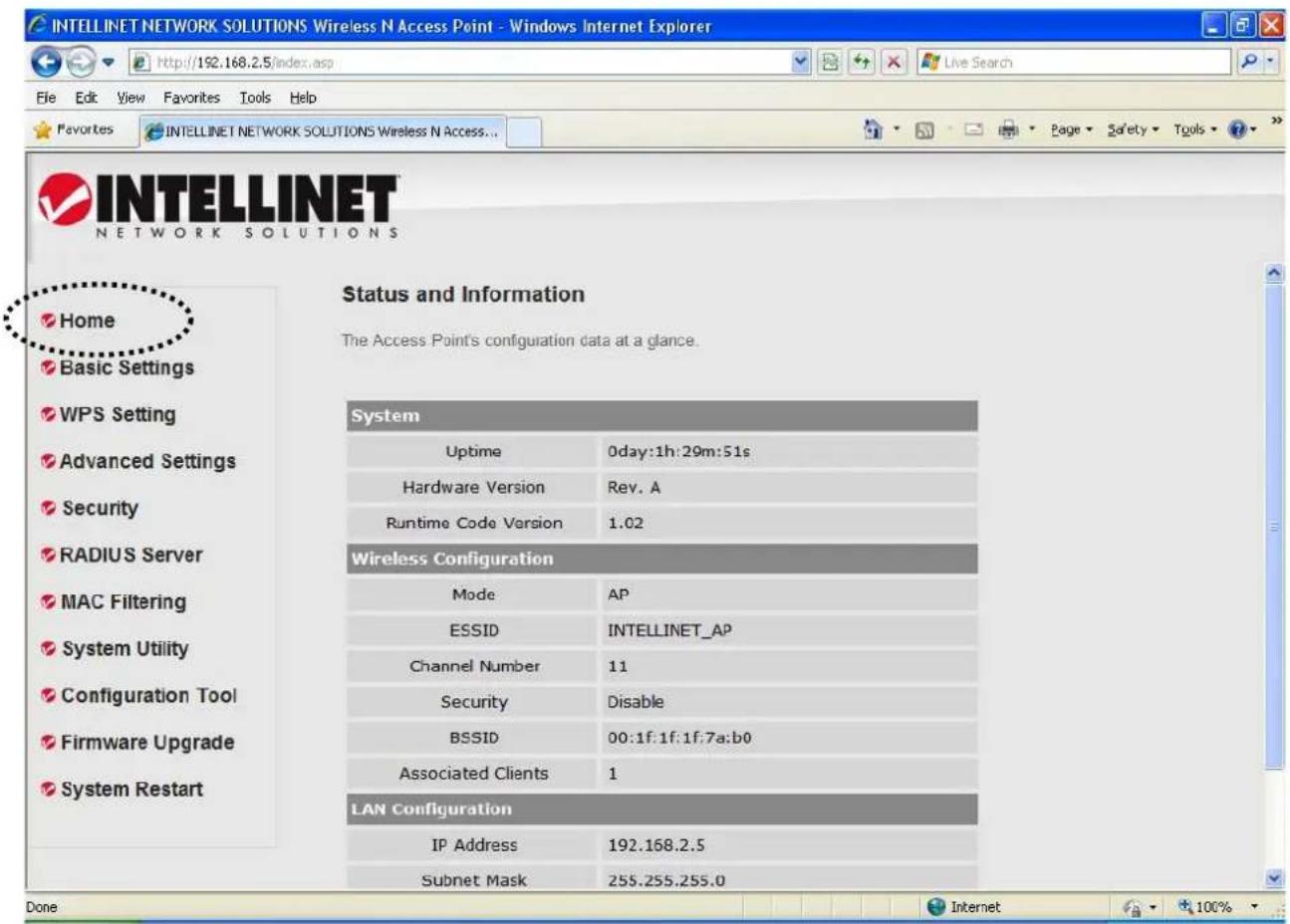
Task: Click the Print icon
Action: pos(1009,129)
